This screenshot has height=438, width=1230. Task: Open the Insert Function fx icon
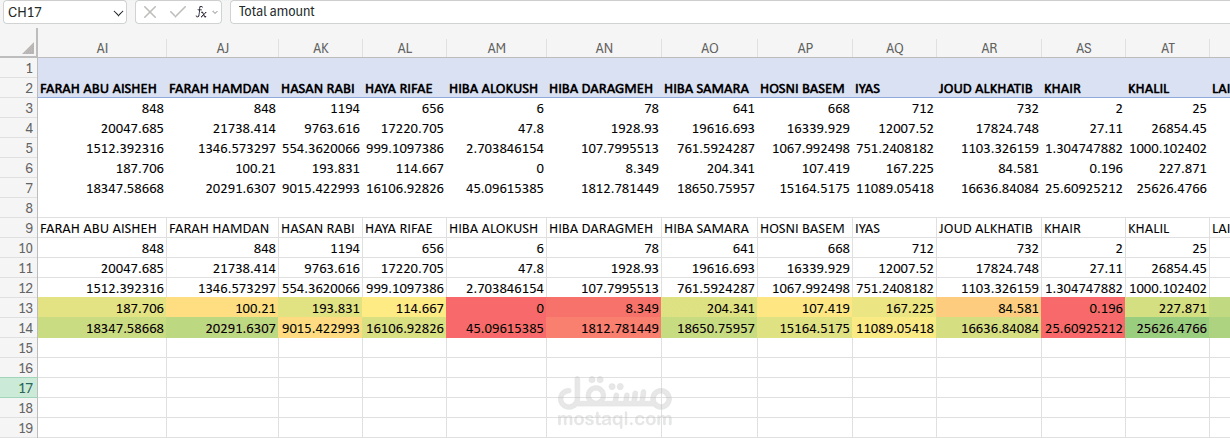coord(201,12)
